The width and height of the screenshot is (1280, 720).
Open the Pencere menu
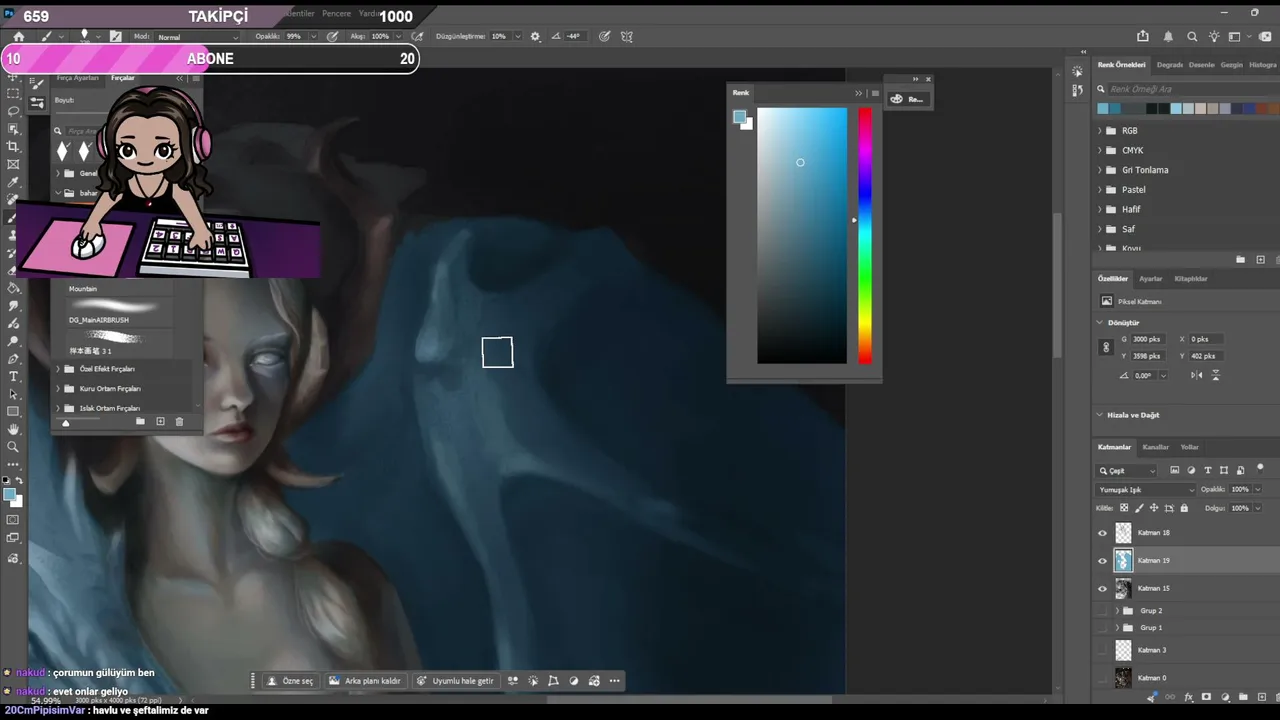(336, 15)
